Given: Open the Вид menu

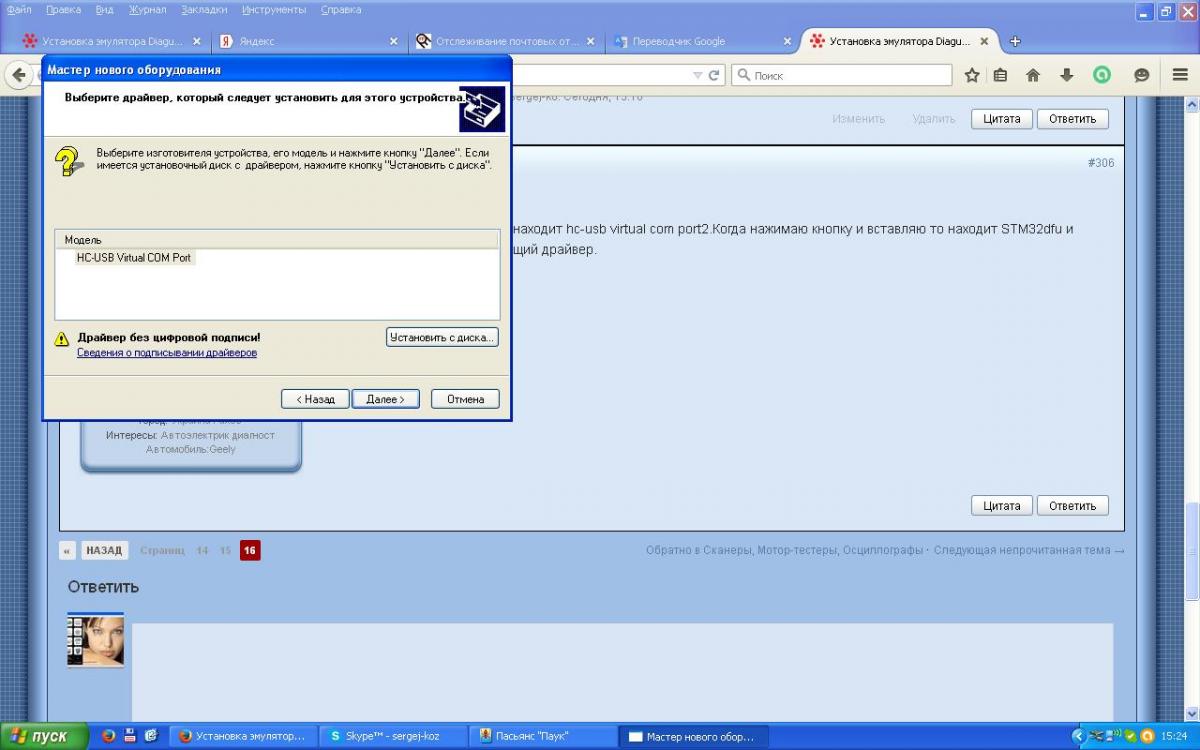Looking at the screenshot, I should (x=104, y=10).
